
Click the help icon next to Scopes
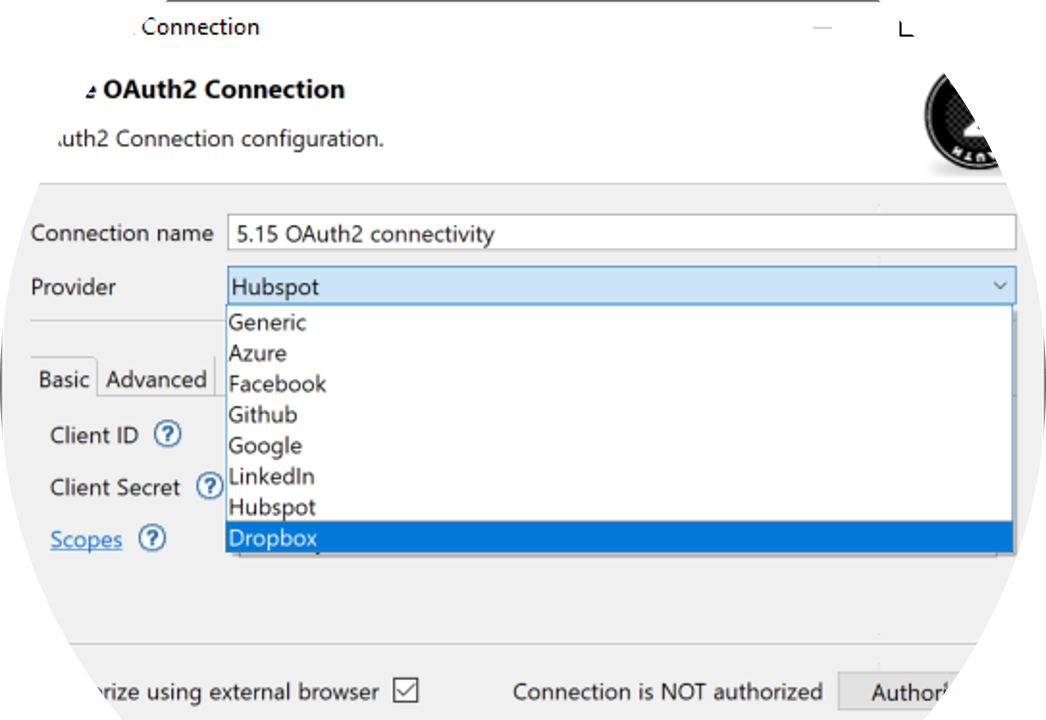pyautogui.click(x=151, y=539)
